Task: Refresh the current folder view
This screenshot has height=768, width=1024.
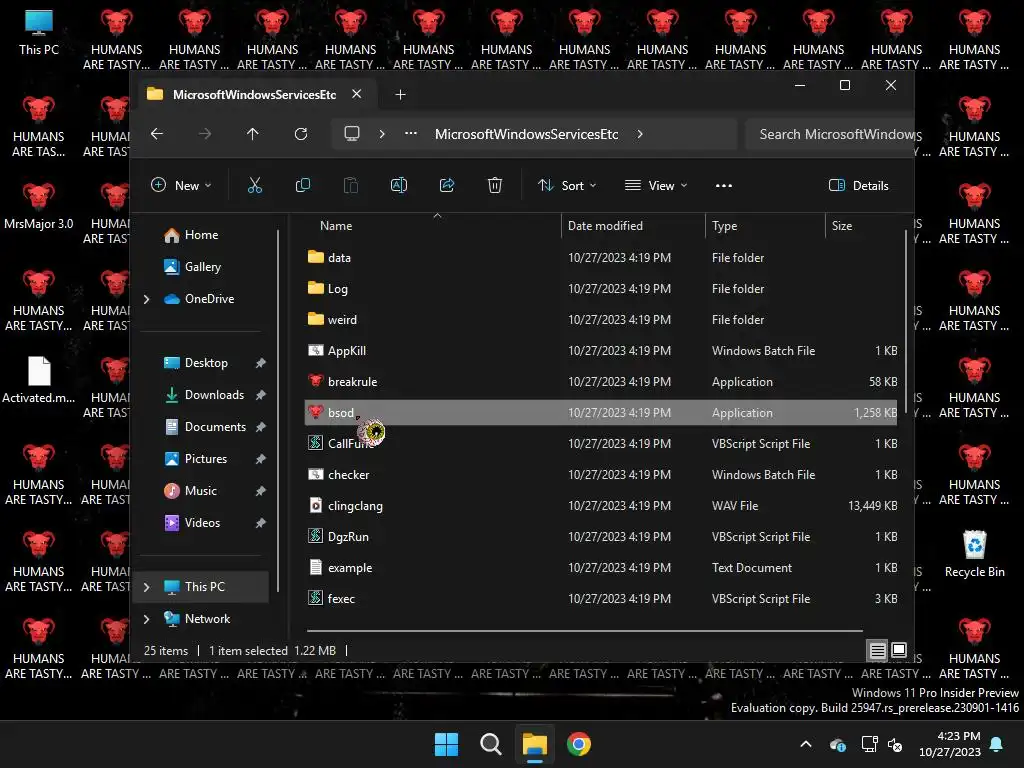Action: pos(301,134)
